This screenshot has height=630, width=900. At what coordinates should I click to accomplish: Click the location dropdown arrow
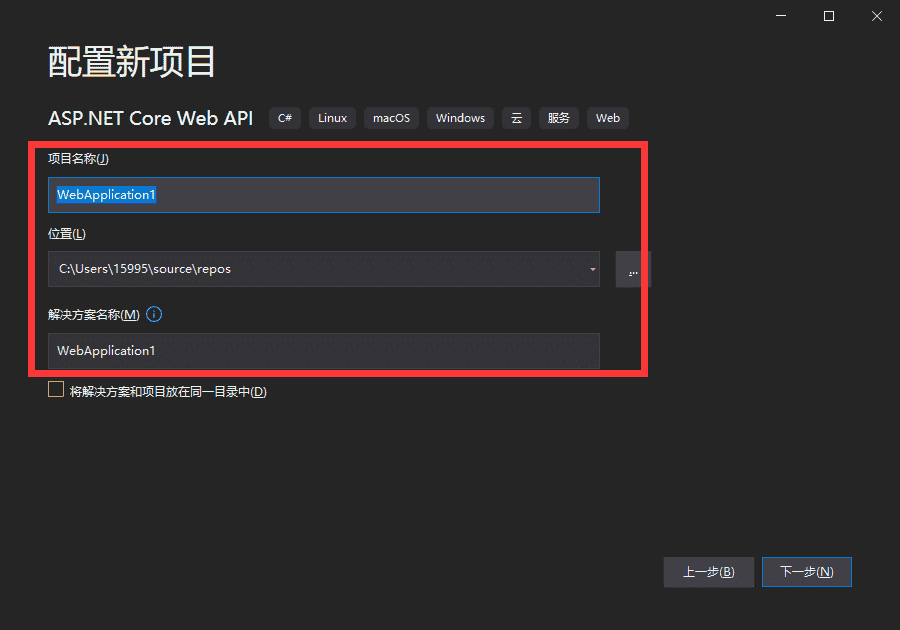590,268
